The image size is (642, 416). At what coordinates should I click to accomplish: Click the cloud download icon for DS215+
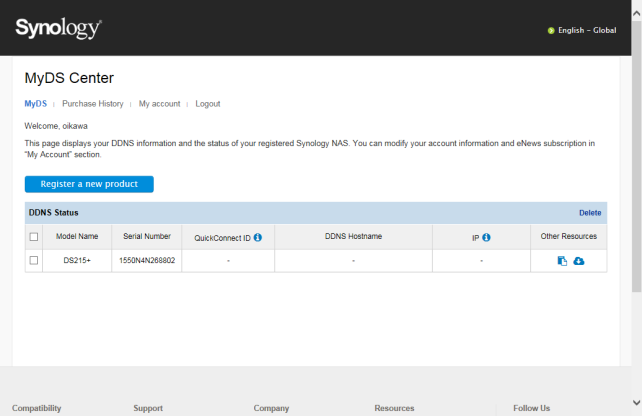[x=579, y=261]
